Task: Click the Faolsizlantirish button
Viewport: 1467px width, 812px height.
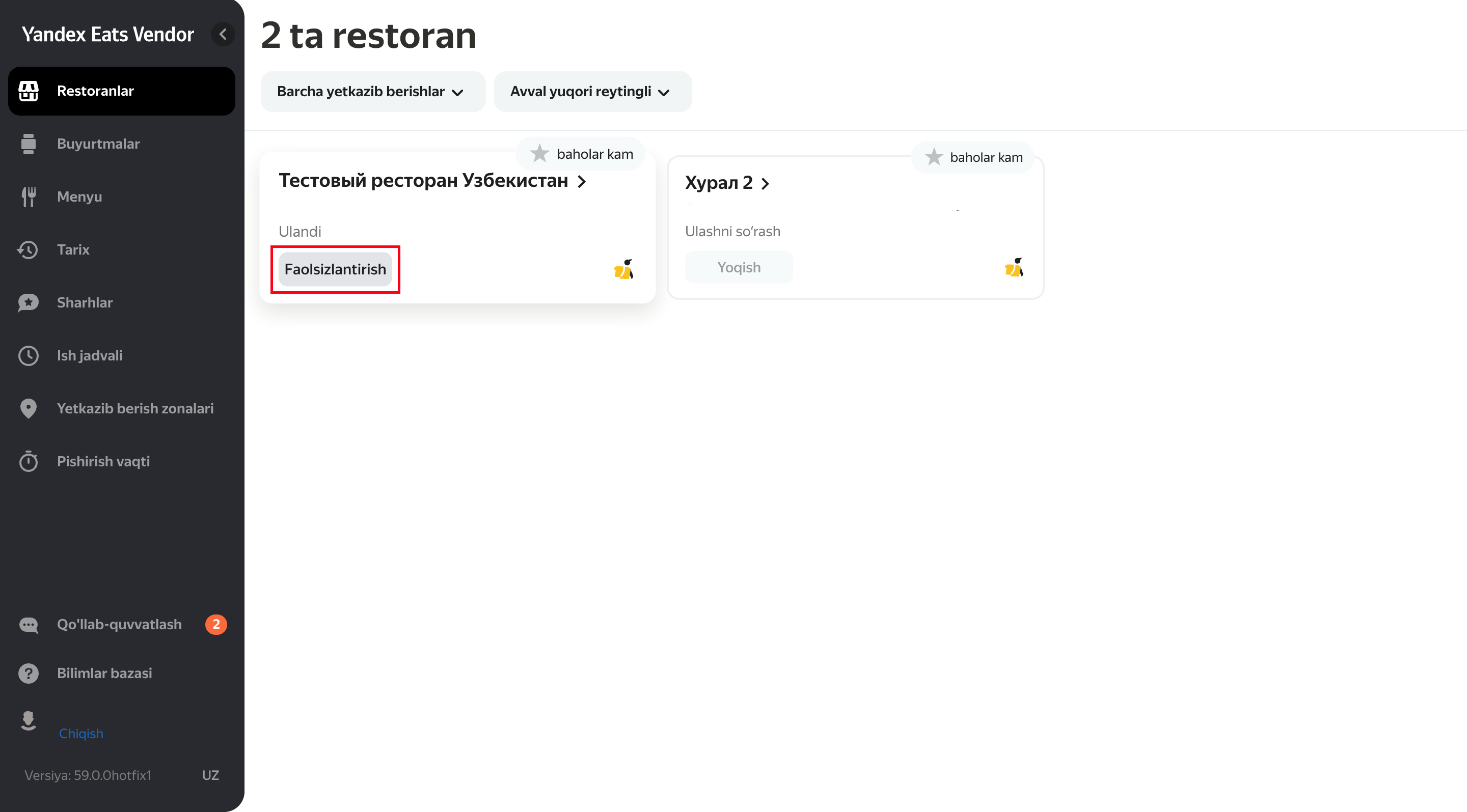Action: tap(335, 270)
